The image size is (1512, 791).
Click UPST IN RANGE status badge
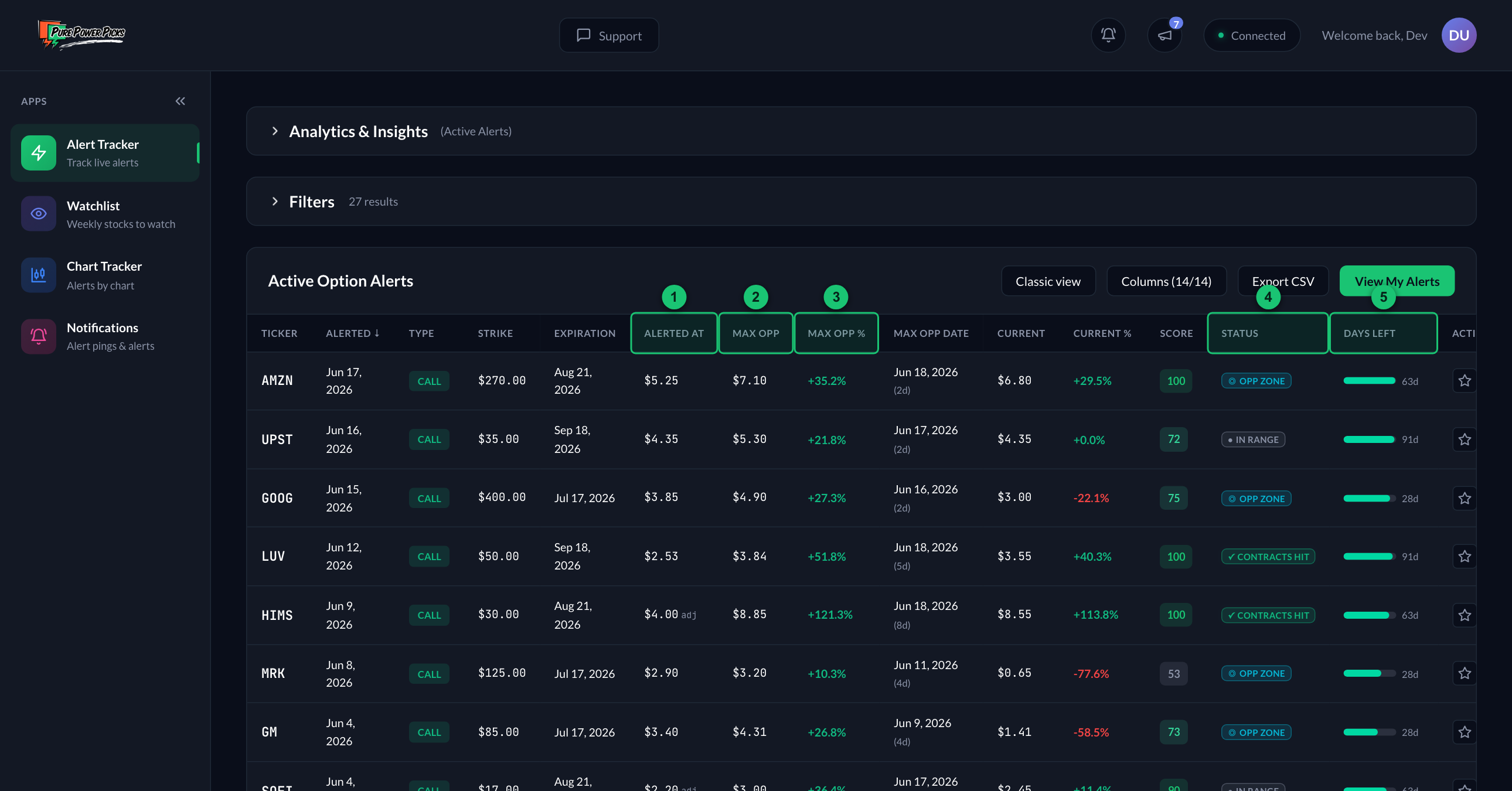(x=1253, y=439)
